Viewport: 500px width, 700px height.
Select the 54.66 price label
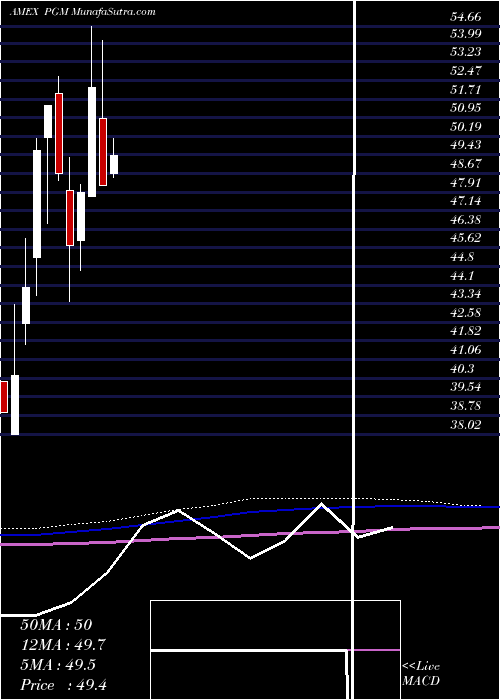[x=466, y=17]
